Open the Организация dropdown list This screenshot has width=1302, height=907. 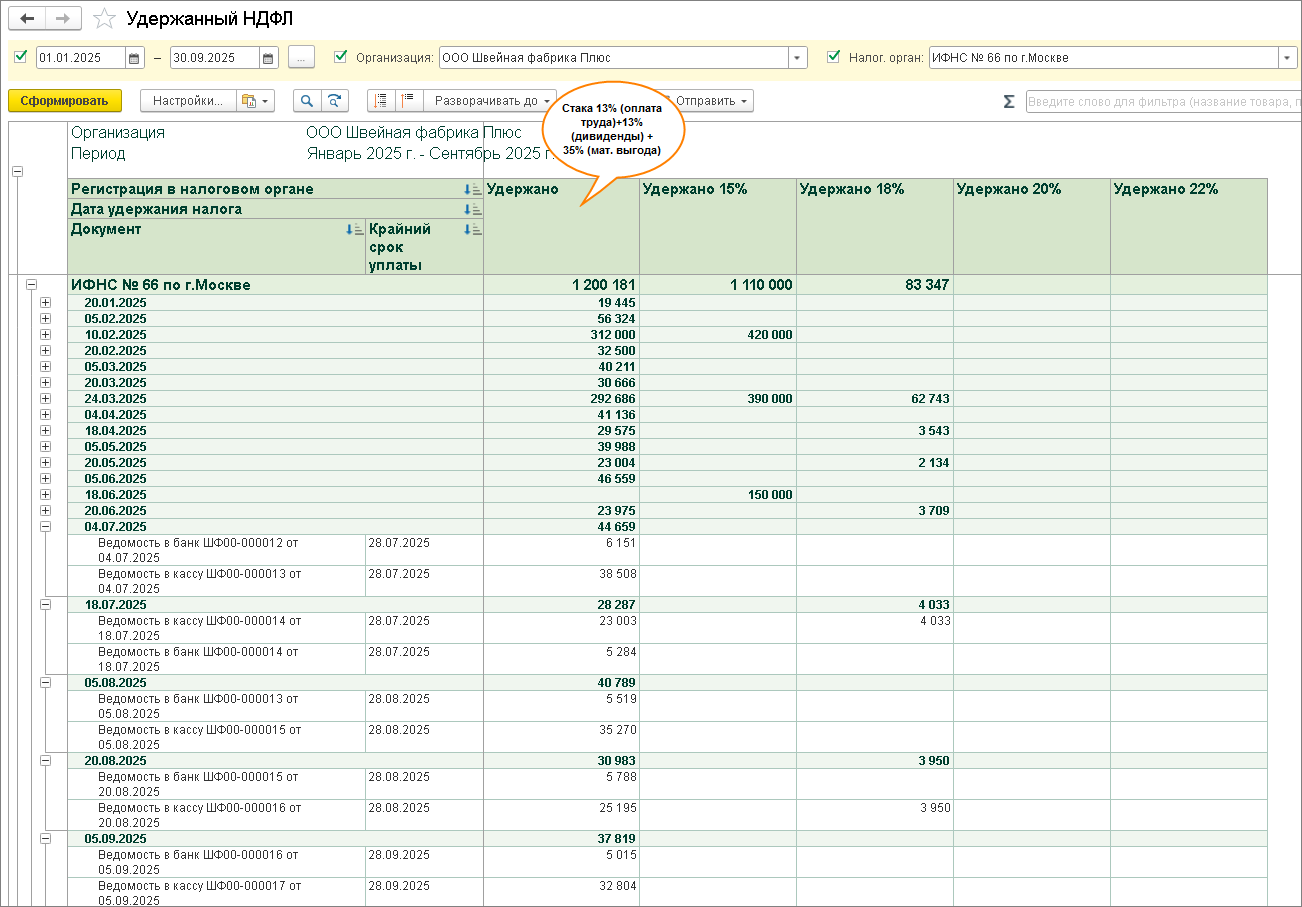pos(797,58)
